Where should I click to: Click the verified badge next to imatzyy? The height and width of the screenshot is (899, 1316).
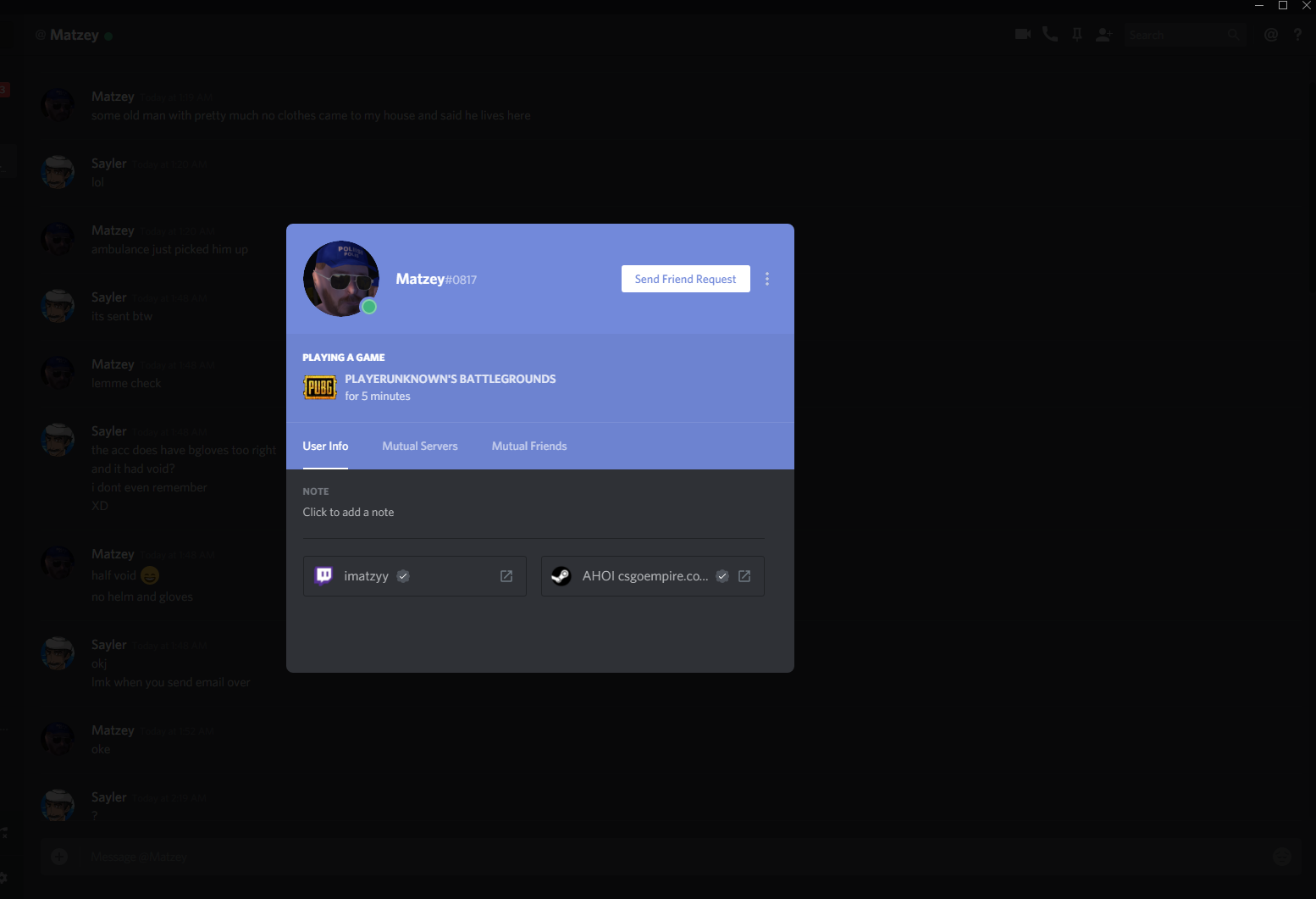(x=403, y=576)
